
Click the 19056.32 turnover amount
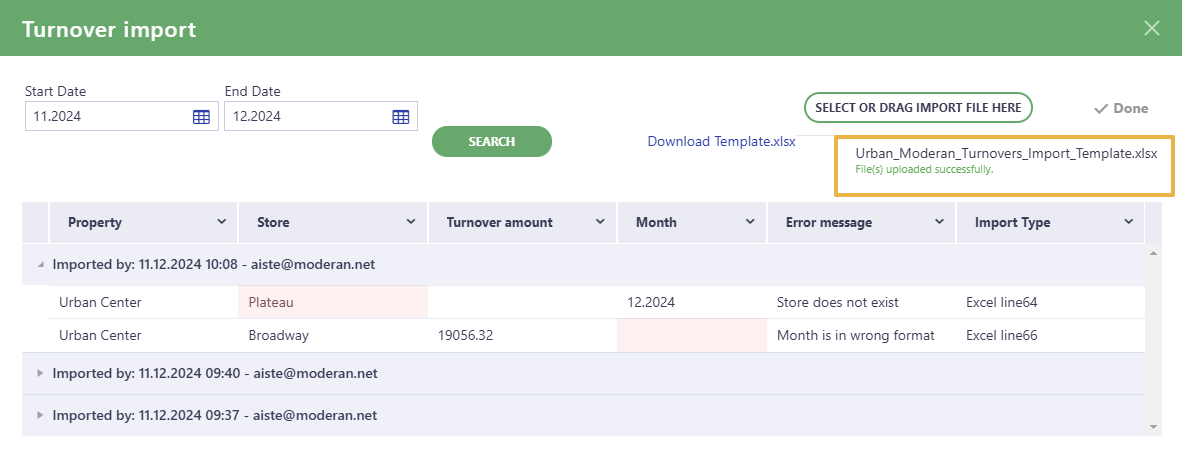[465, 335]
